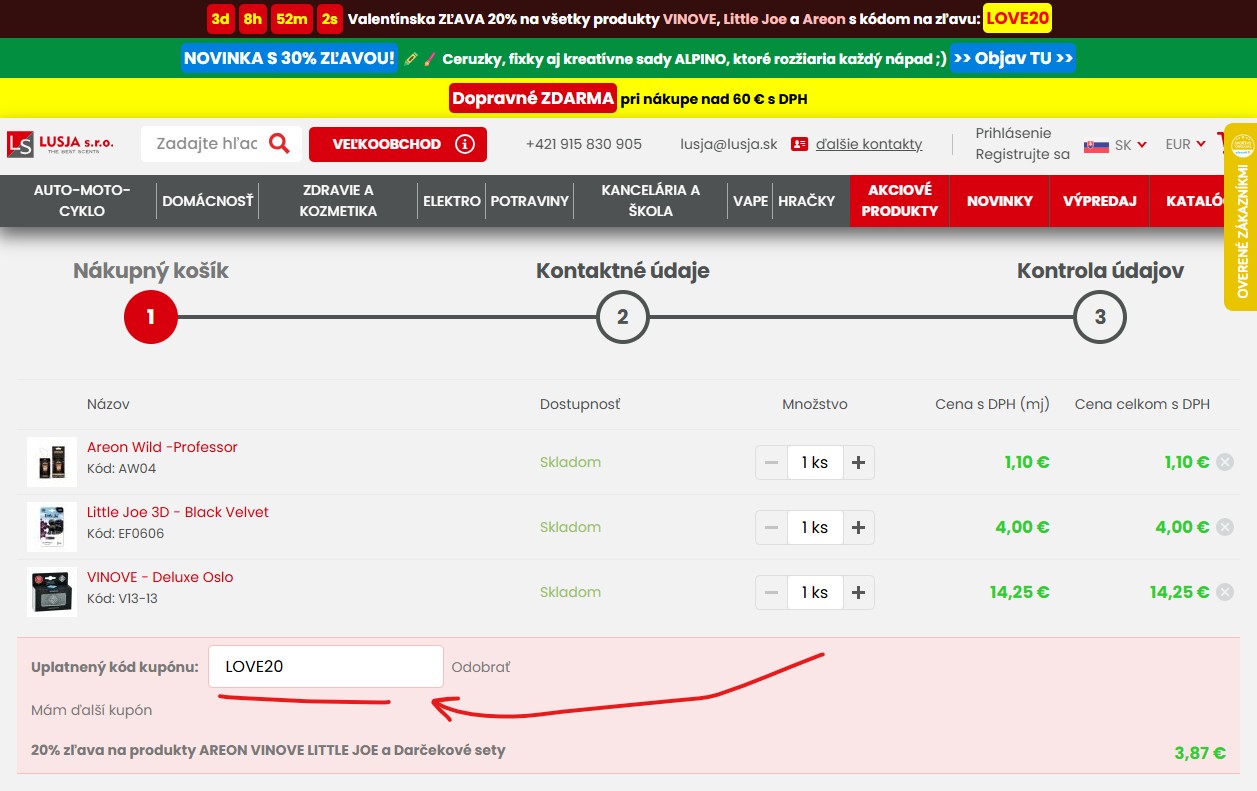This screenshot has width=1257, height=791.
Task: Click the '>> Objav TU >>' button
Action: [1012, 58]
